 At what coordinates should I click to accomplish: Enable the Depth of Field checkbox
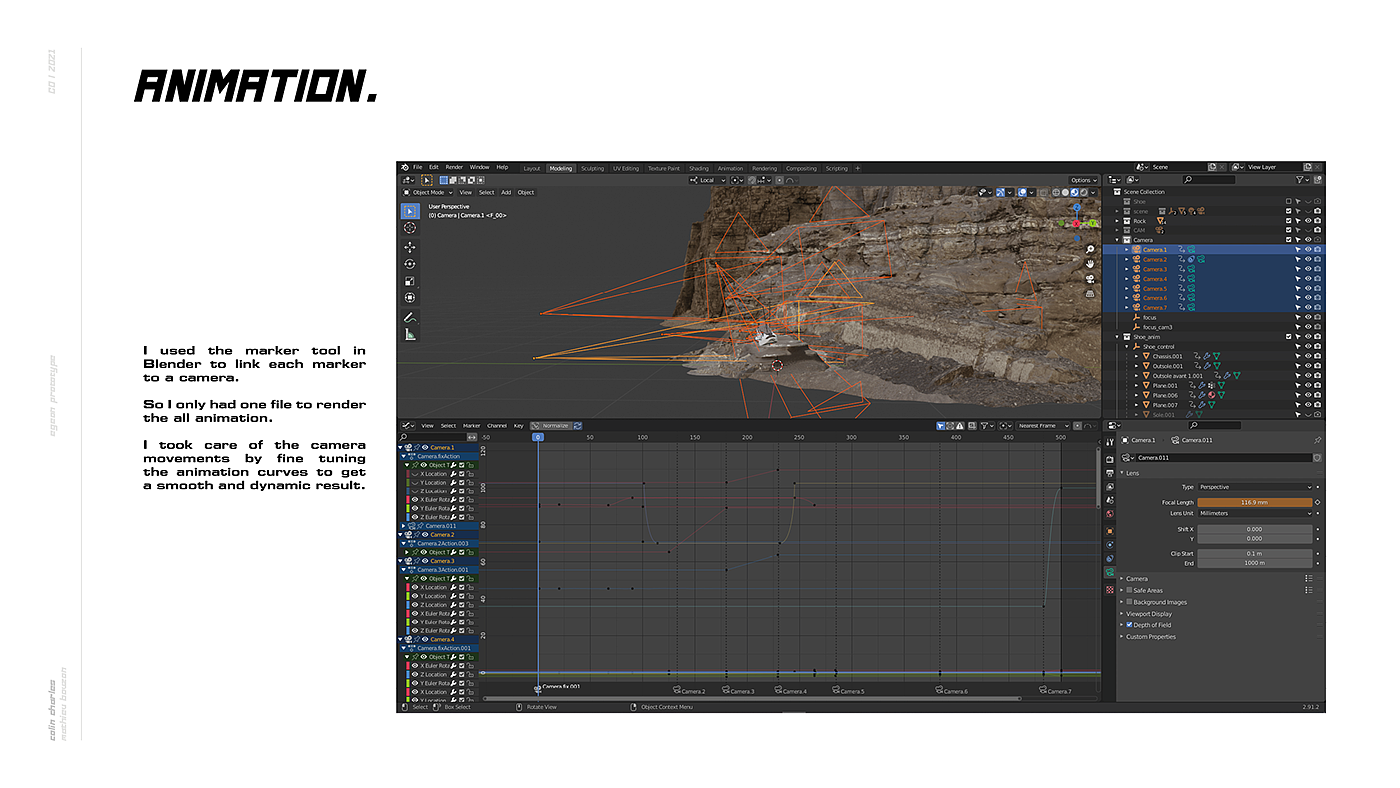point(1130,625)
